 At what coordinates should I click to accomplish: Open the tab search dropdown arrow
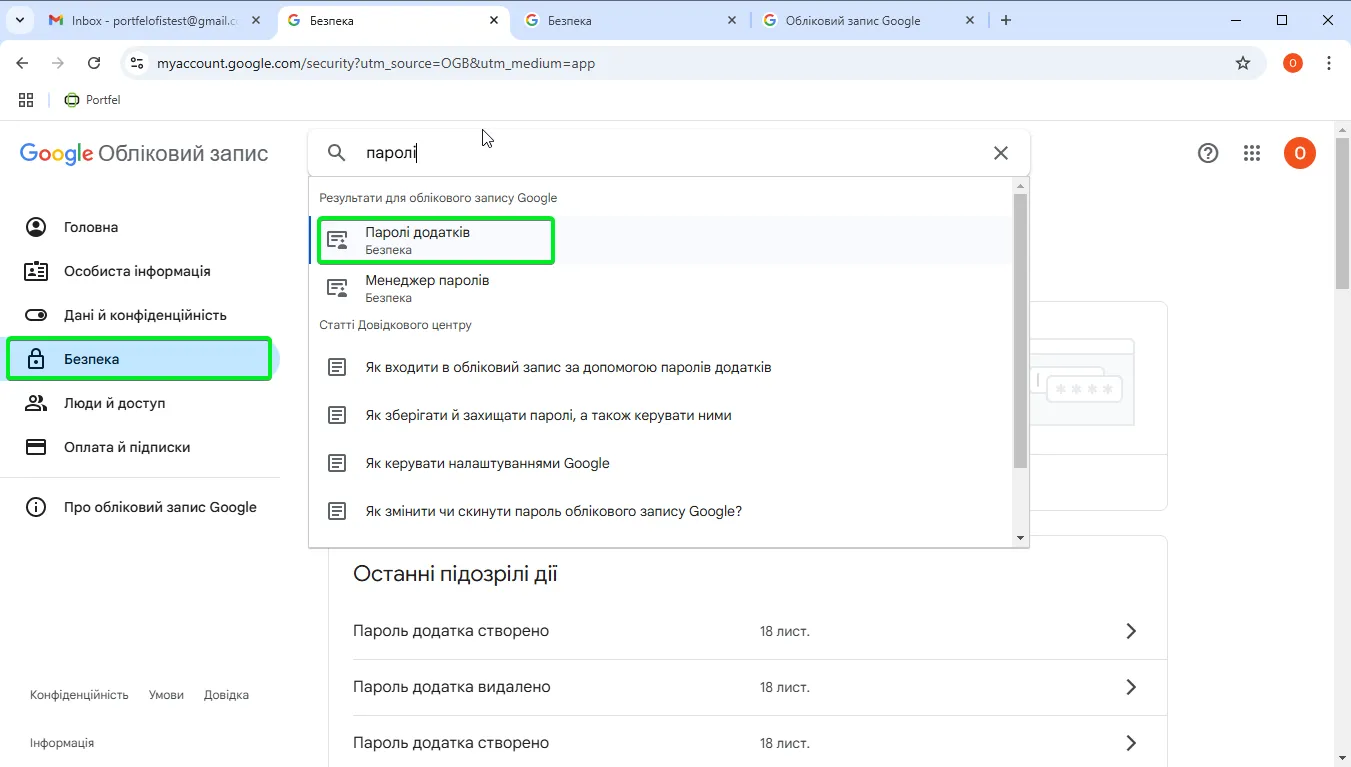19,20
